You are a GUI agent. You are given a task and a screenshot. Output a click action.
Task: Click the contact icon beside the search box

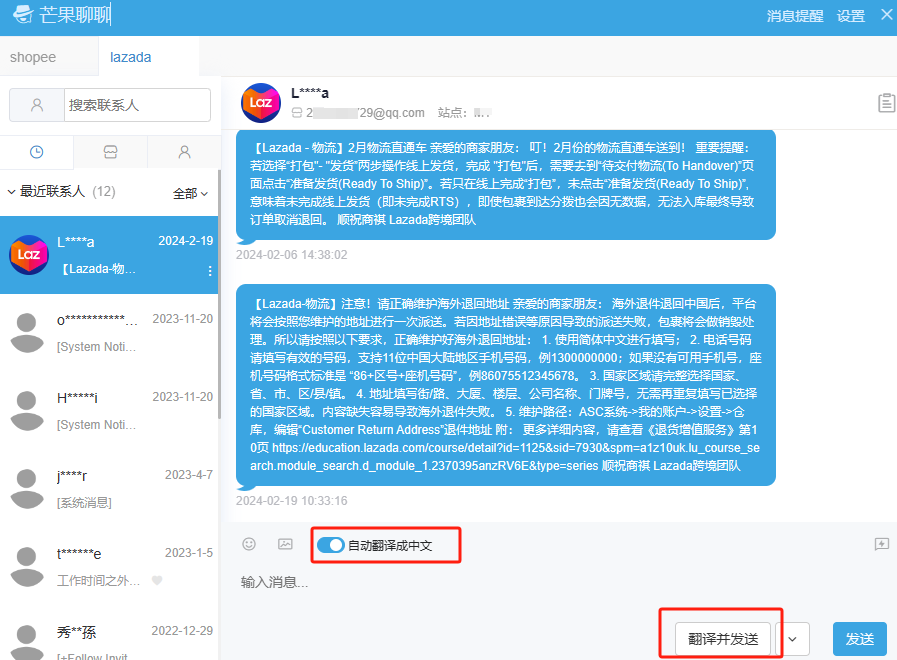(37, 105)
